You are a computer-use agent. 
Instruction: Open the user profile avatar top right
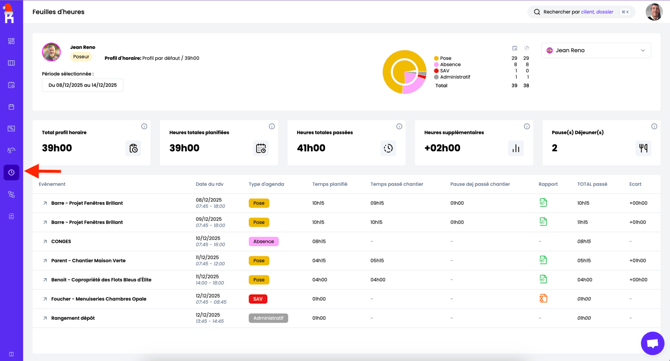[654, 12]
